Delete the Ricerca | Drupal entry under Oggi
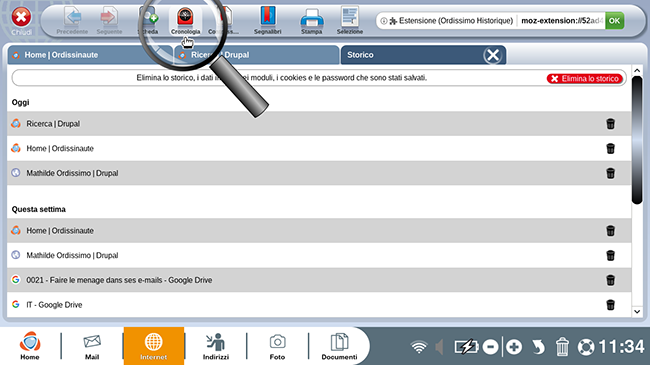This screenshot has height=365, width=650. [610, 124]
